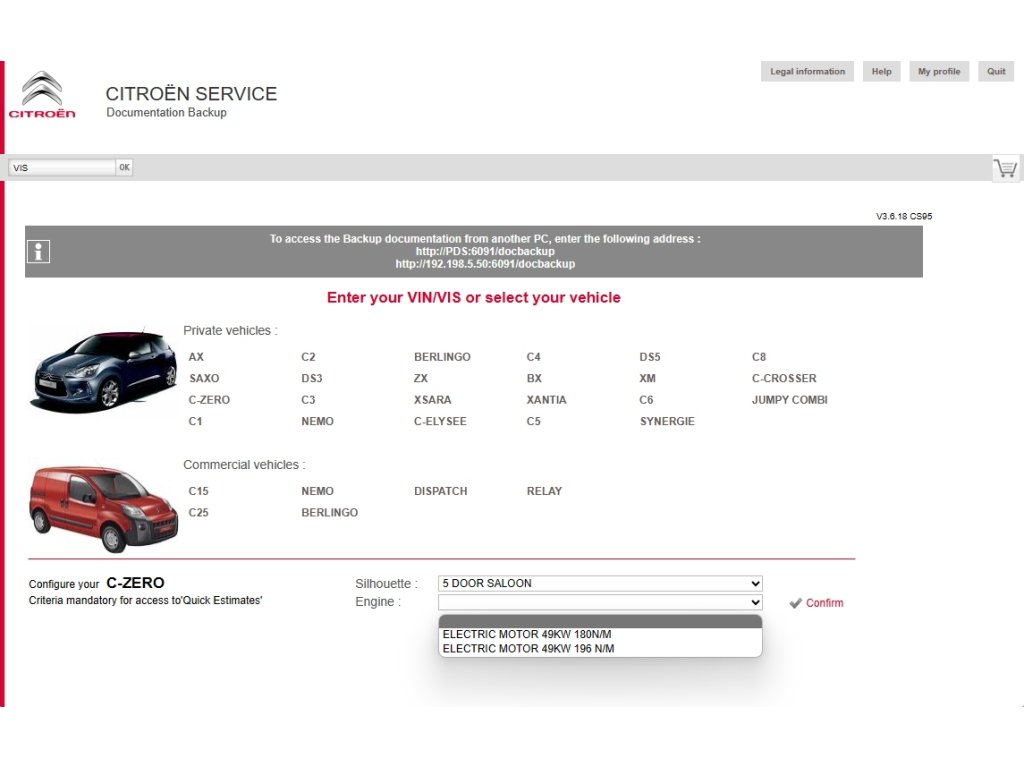Select private vehicle C3
This screenshot has width=1024, height=768.
pyautogui.click(x=308, y=400)
